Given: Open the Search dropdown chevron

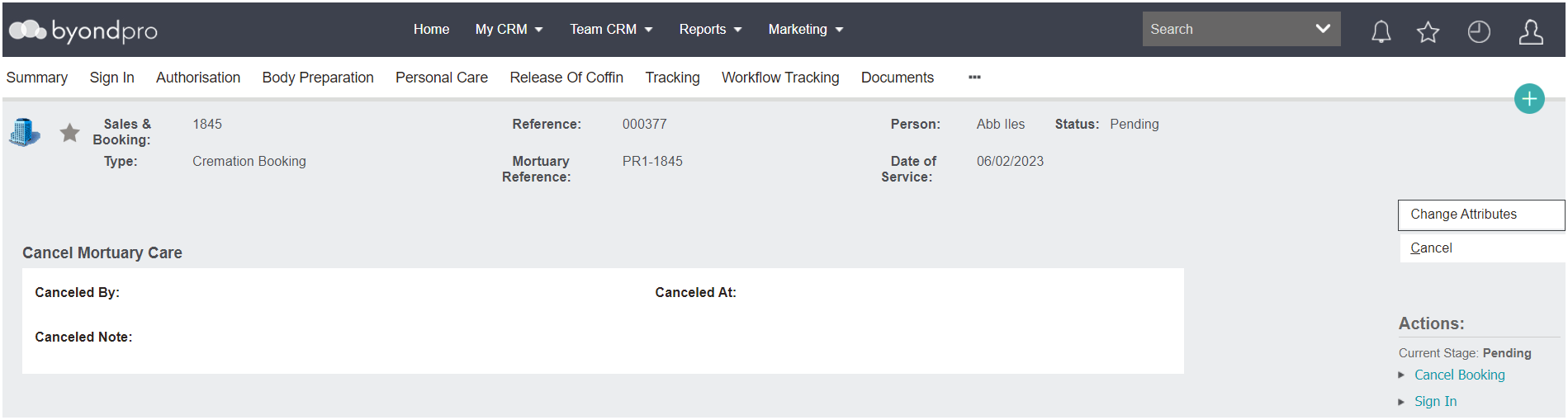Looking at the screenshot, I should point(1323,29).
